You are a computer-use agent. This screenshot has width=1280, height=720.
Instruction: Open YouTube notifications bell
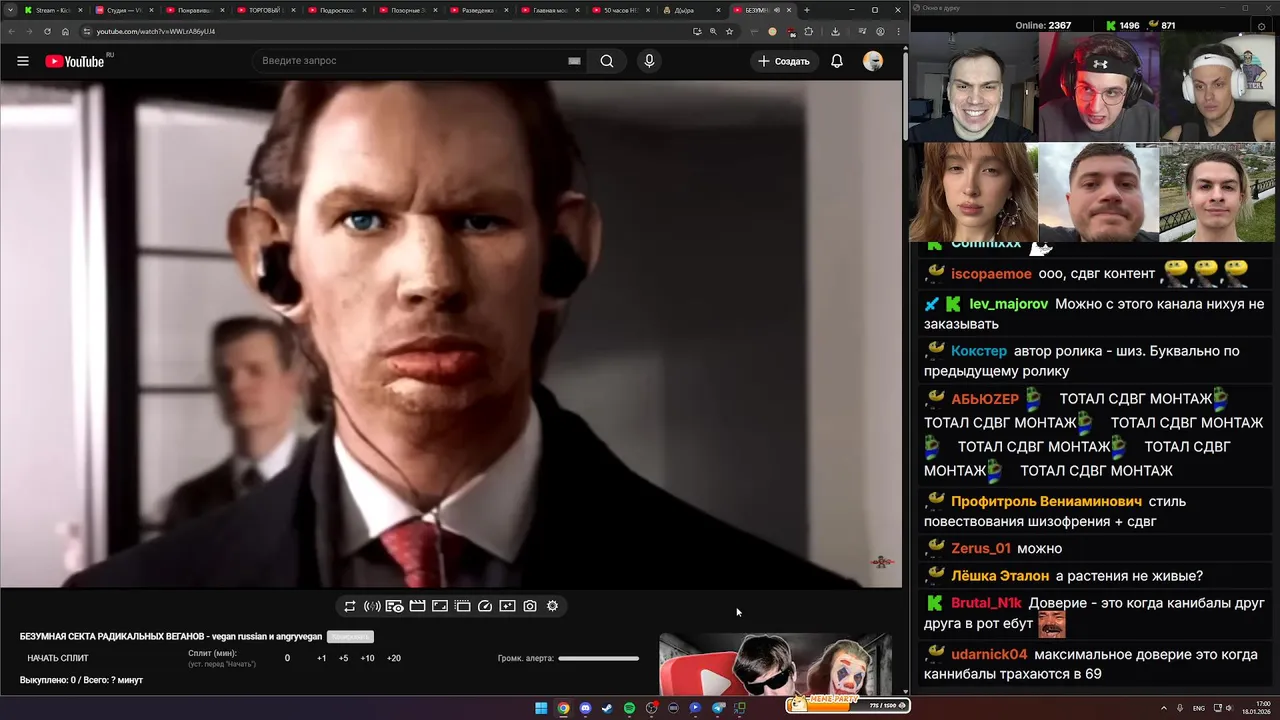(x=837, y=61)
